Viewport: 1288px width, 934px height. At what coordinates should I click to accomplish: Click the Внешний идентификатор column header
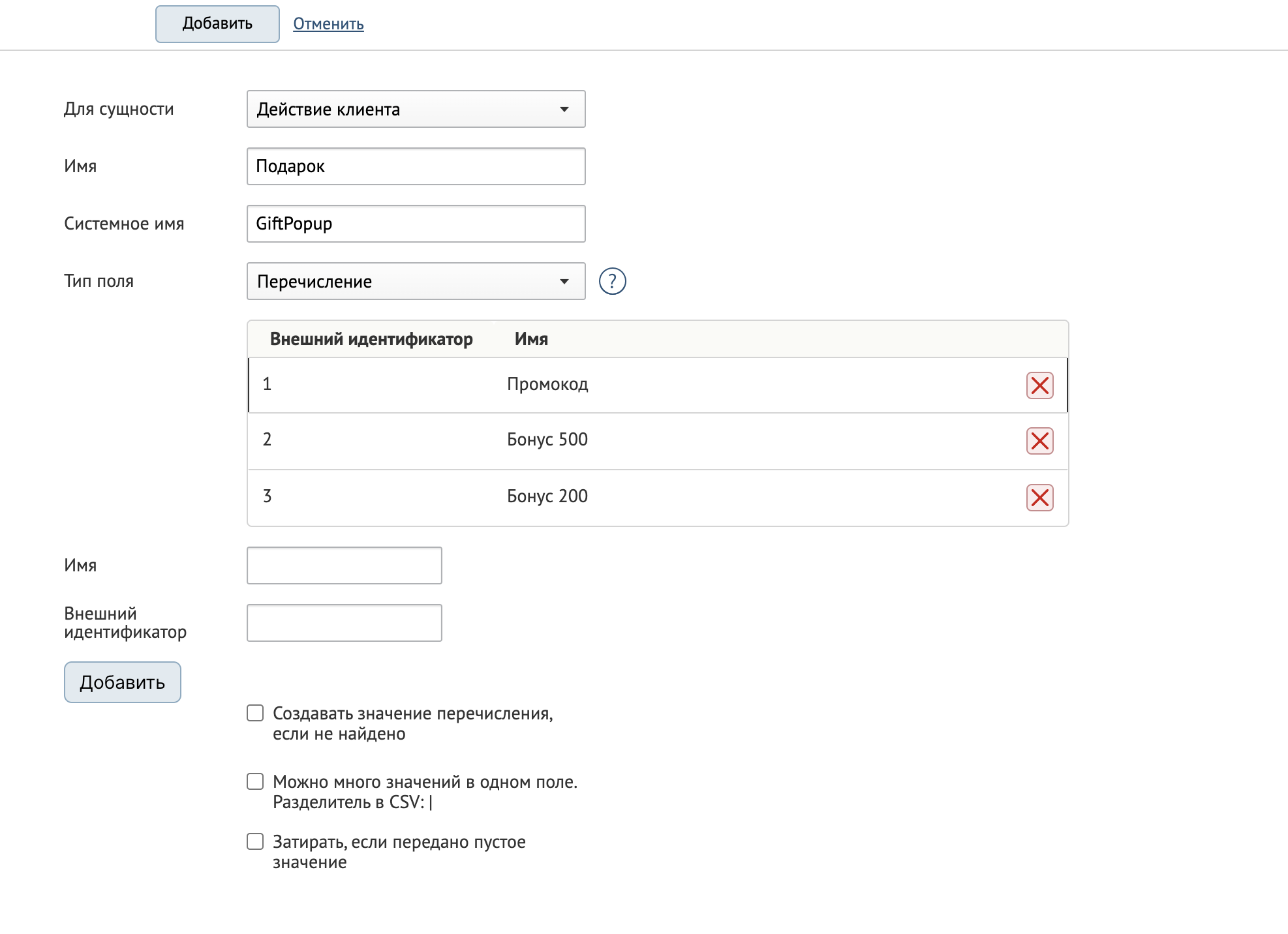[371, 339]
